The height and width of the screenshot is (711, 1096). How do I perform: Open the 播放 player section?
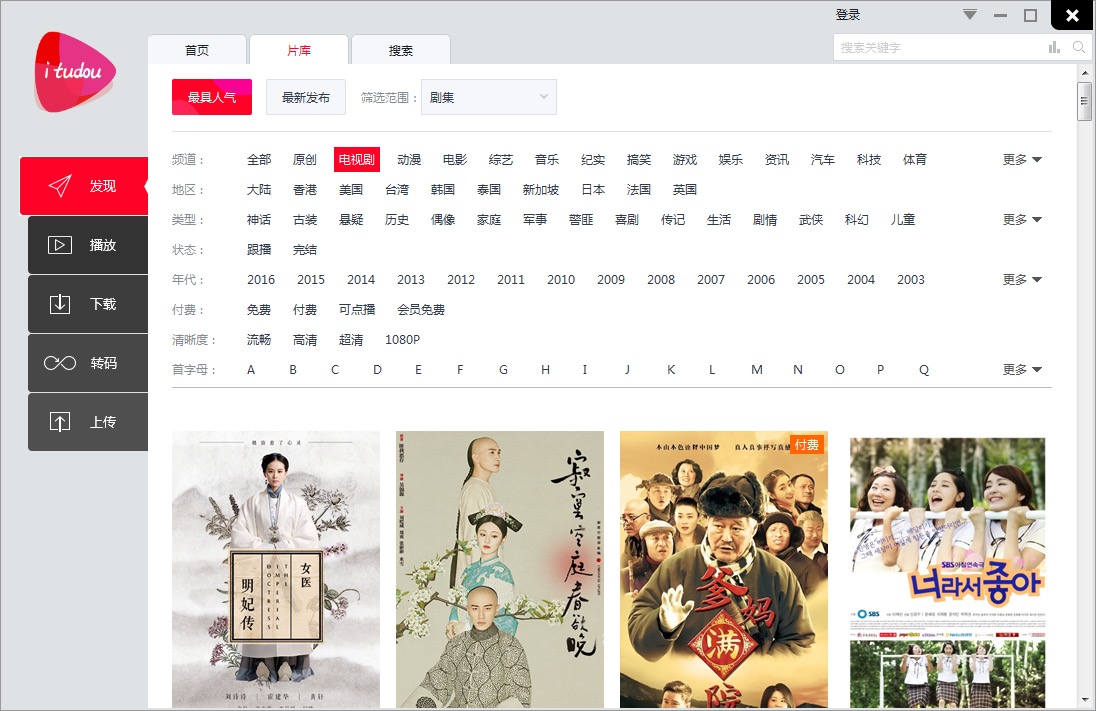[88, 245]
